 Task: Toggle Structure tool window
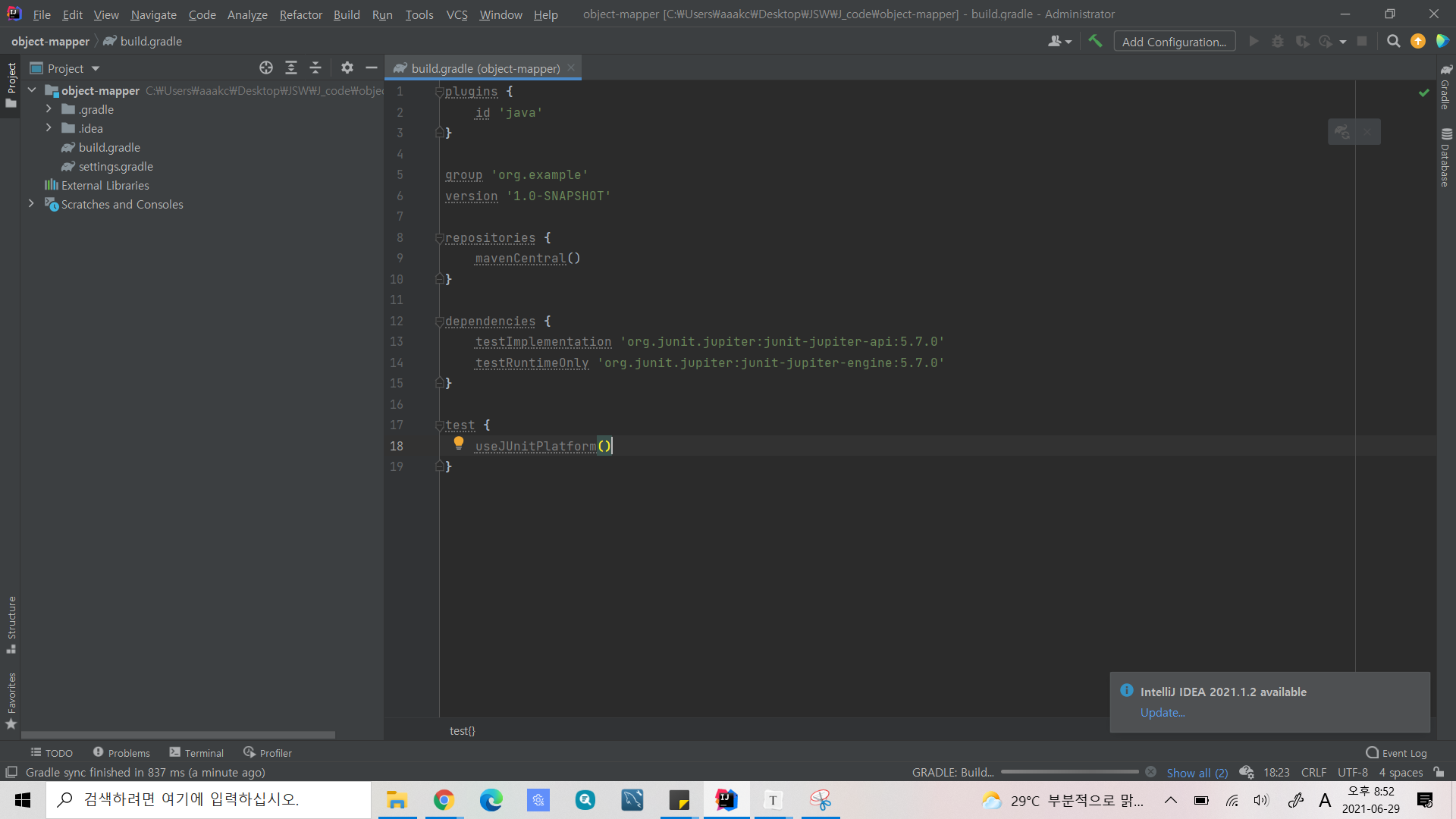pos(11,623)
